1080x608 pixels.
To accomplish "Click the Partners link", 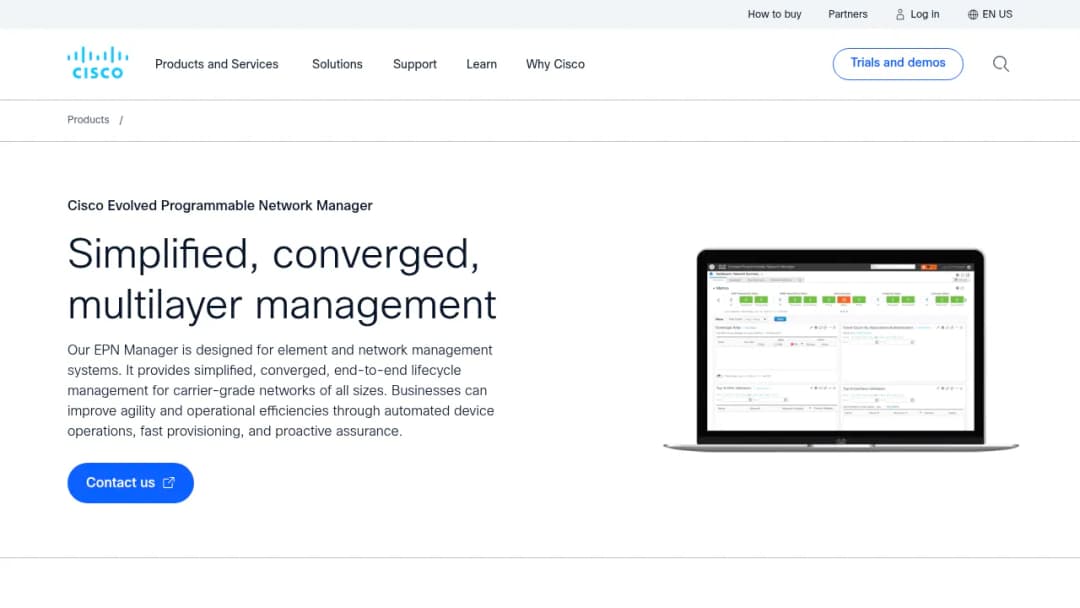I will (x=848, y=14).
